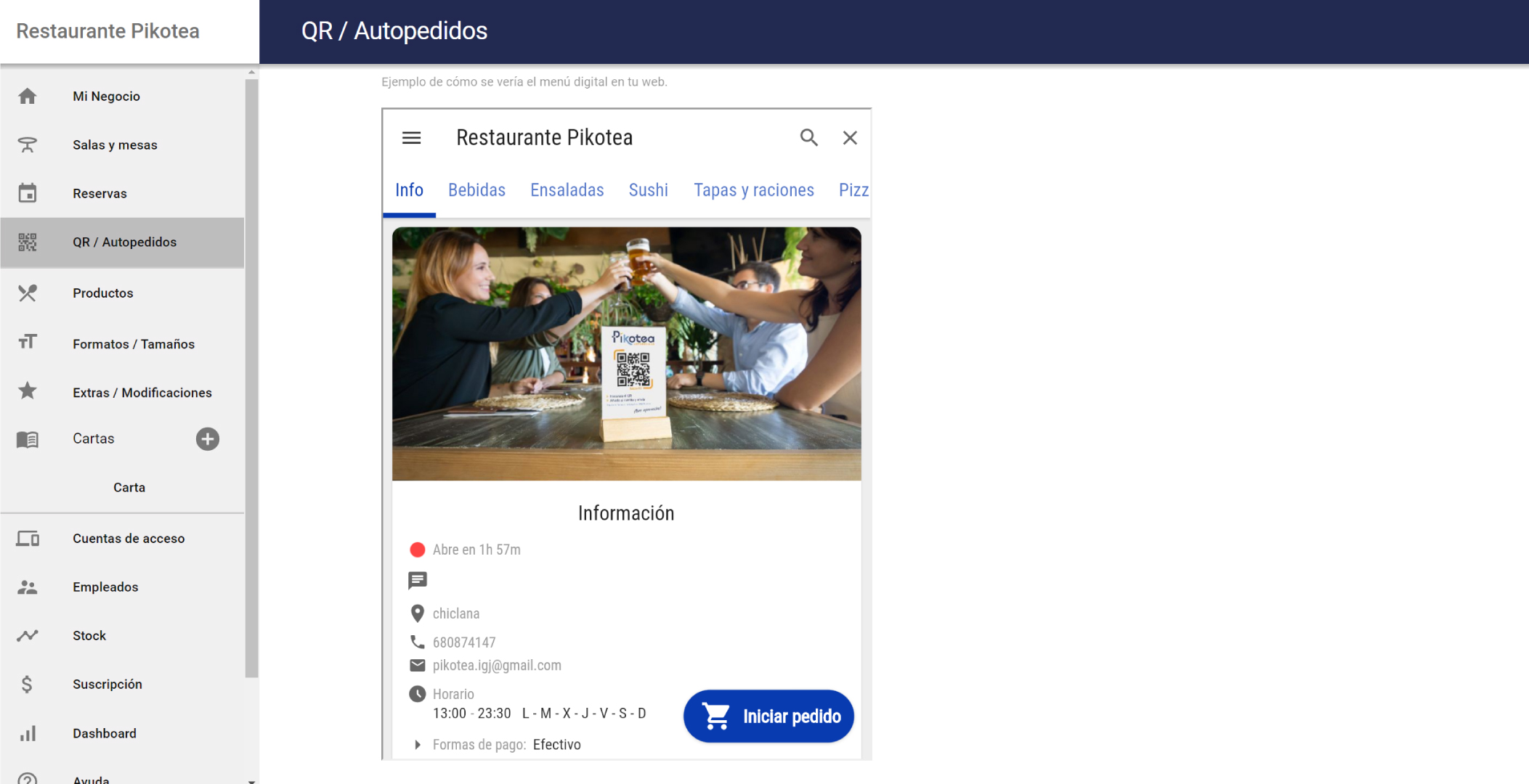Open Cuentas de acceso section
Viewport: 1529px width, 784px height.
click(122, 538)
